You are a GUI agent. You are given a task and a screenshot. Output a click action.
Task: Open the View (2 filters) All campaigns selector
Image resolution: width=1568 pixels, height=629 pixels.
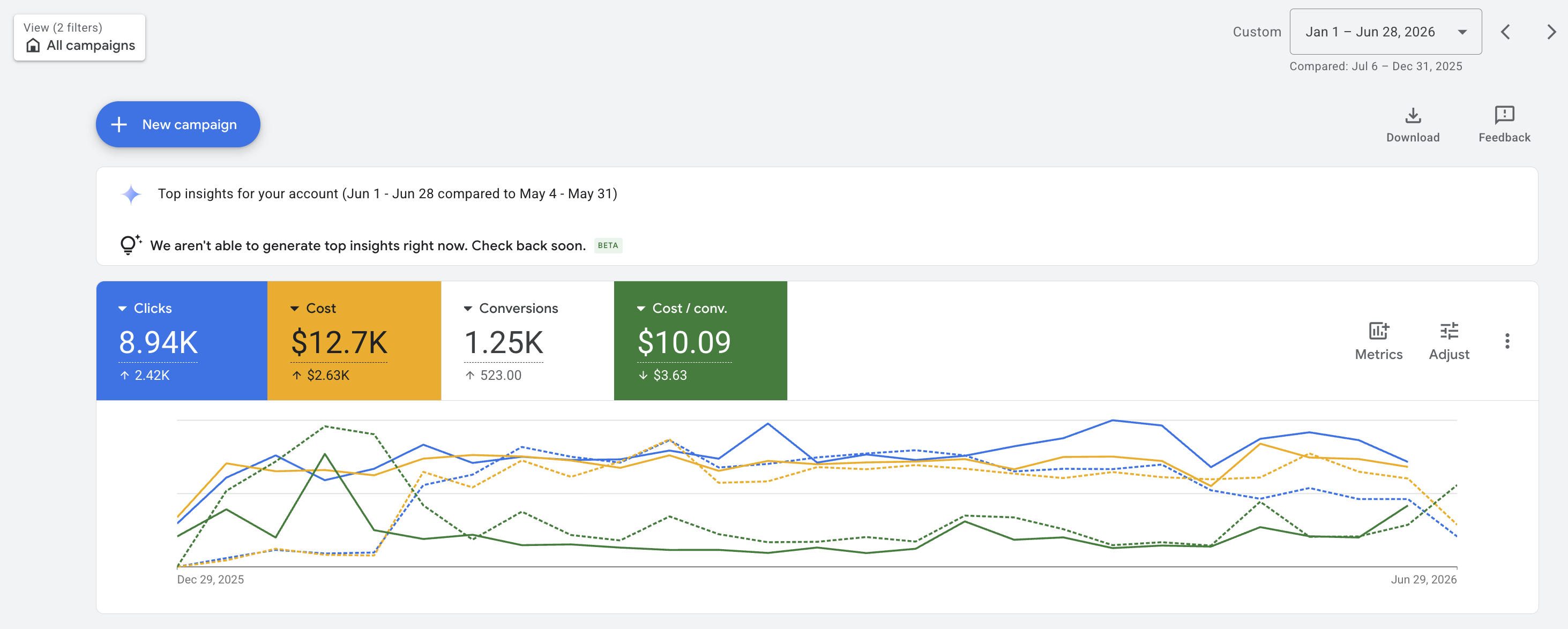click(79, 37)
